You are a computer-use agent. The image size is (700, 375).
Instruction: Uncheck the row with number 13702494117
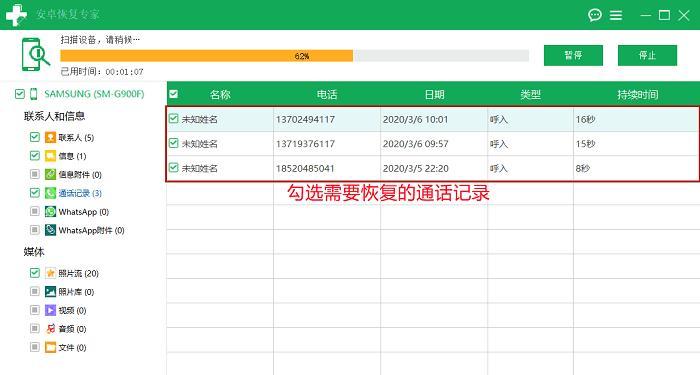coord(174,118)
